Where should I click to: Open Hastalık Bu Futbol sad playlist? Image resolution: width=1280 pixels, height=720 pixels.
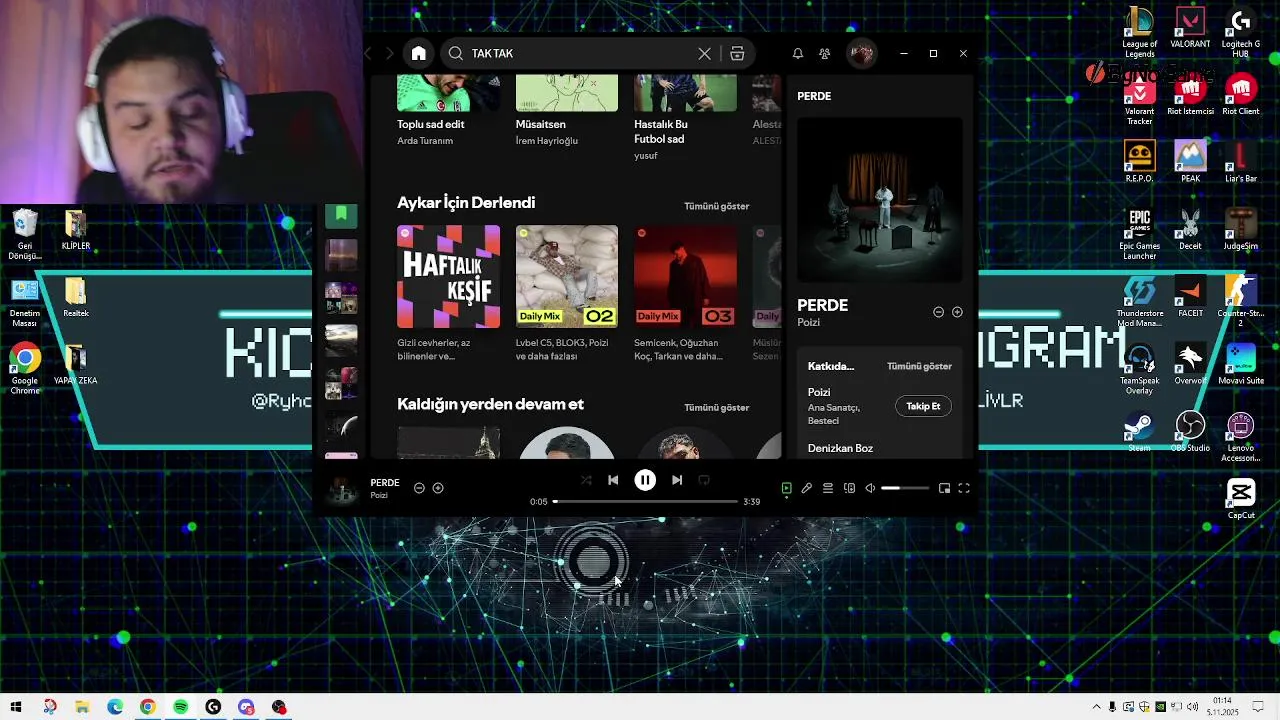661,131
